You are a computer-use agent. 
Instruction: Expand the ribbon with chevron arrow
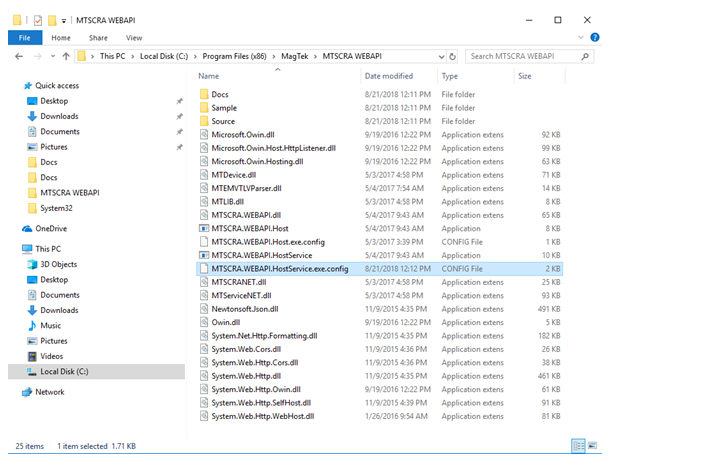[582, 37]
